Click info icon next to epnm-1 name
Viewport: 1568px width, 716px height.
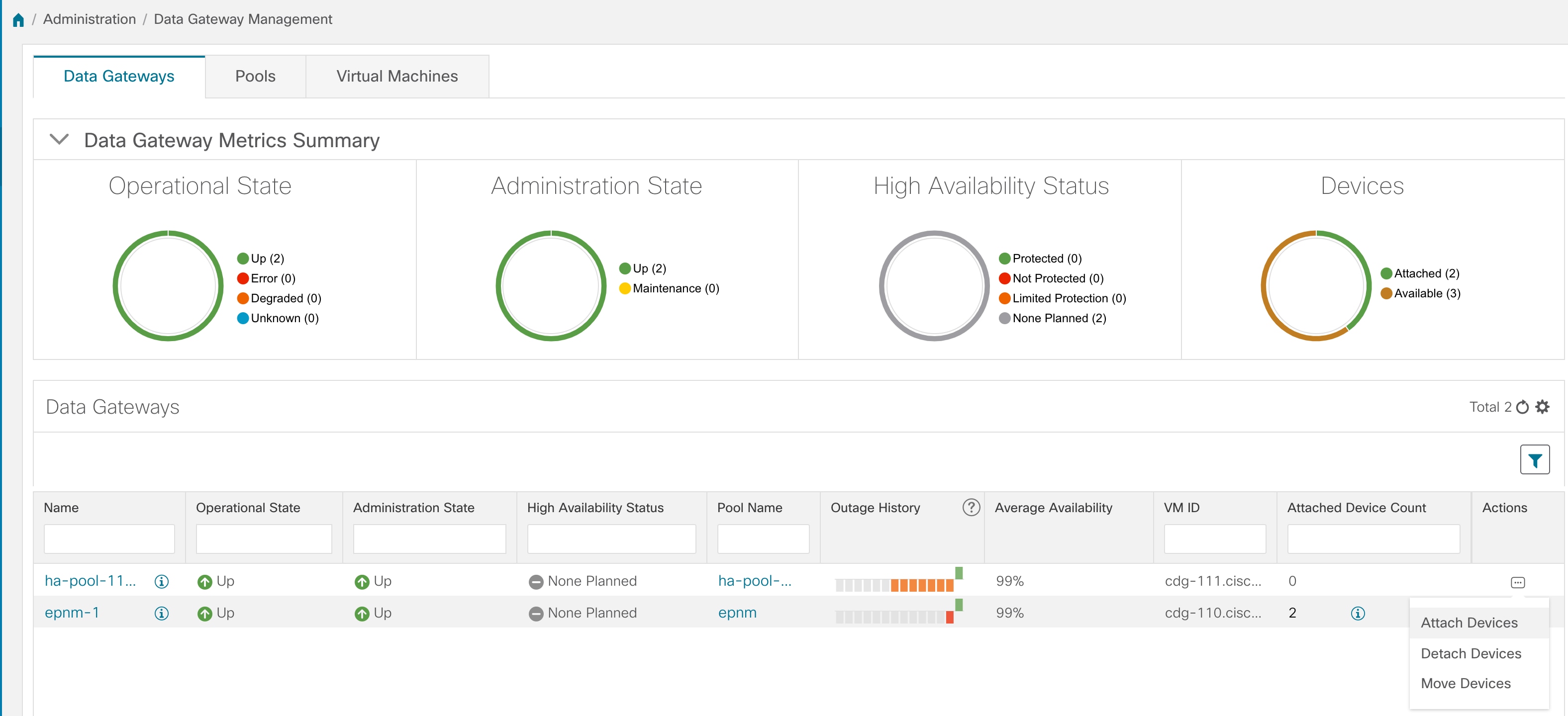161,613
